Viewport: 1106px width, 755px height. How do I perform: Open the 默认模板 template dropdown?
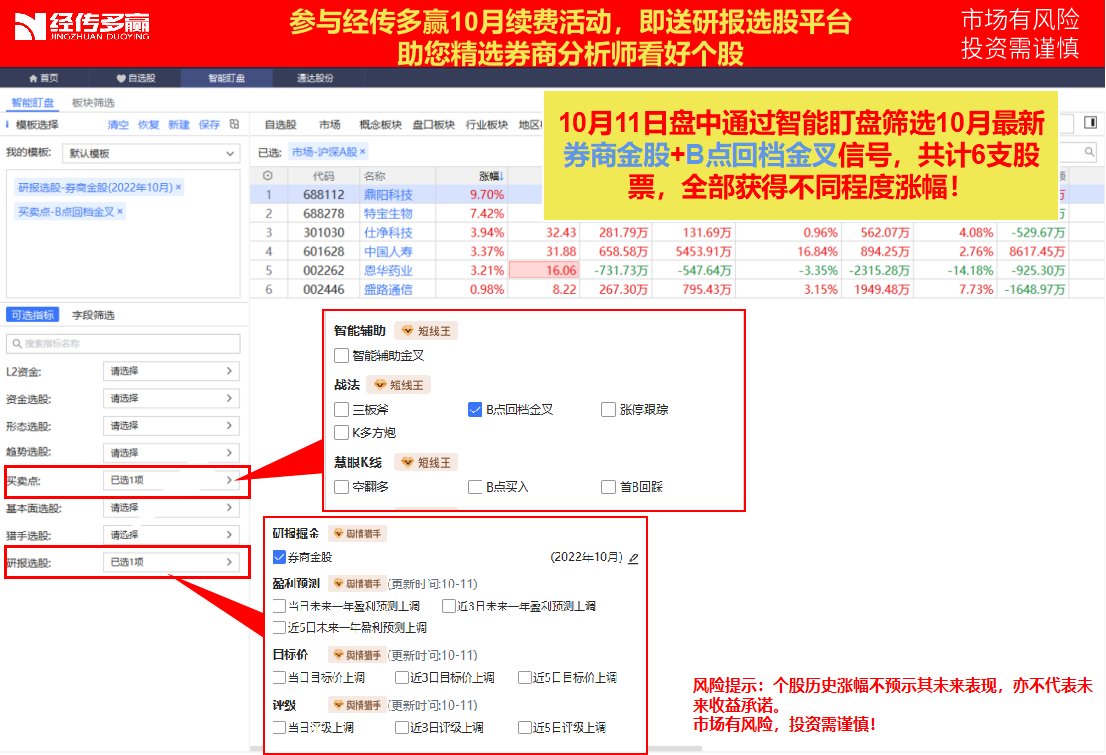coord(152,153)
